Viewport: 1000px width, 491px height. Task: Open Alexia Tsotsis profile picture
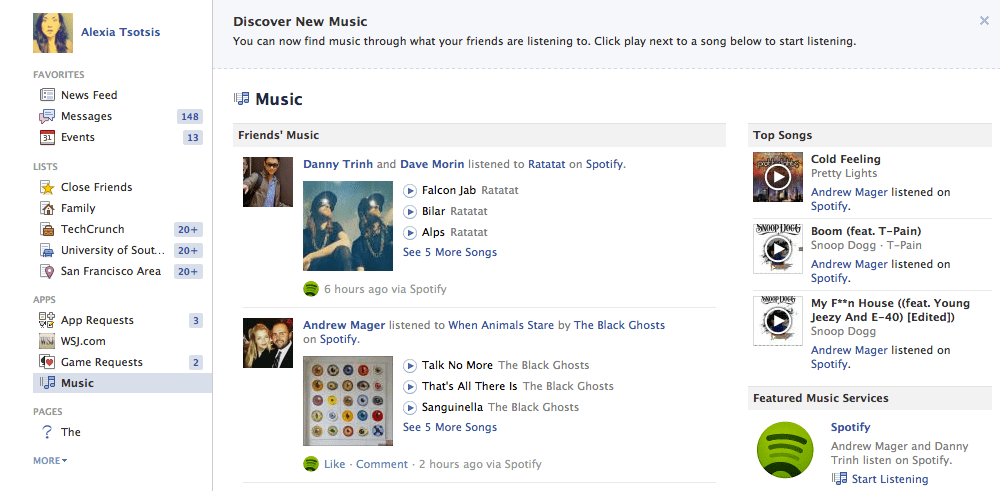click(51, 33)
